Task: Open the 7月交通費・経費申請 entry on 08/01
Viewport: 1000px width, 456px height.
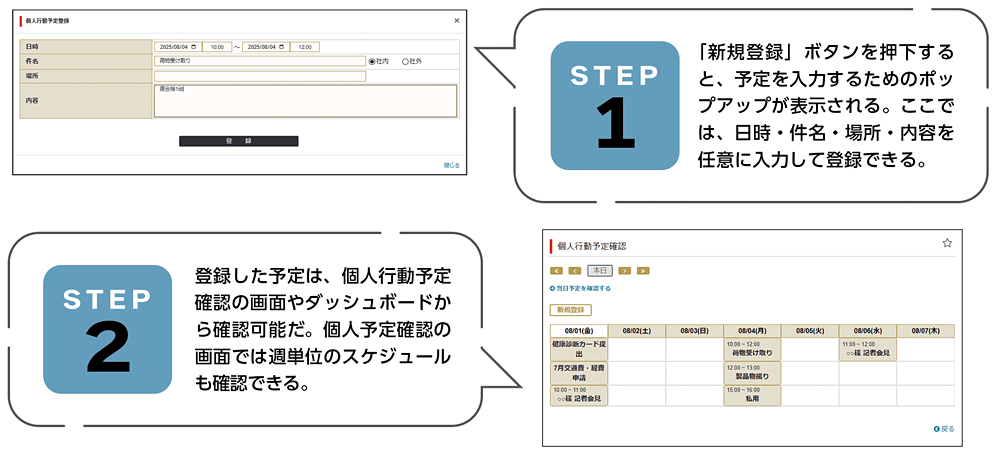Action: click(579, 374)
